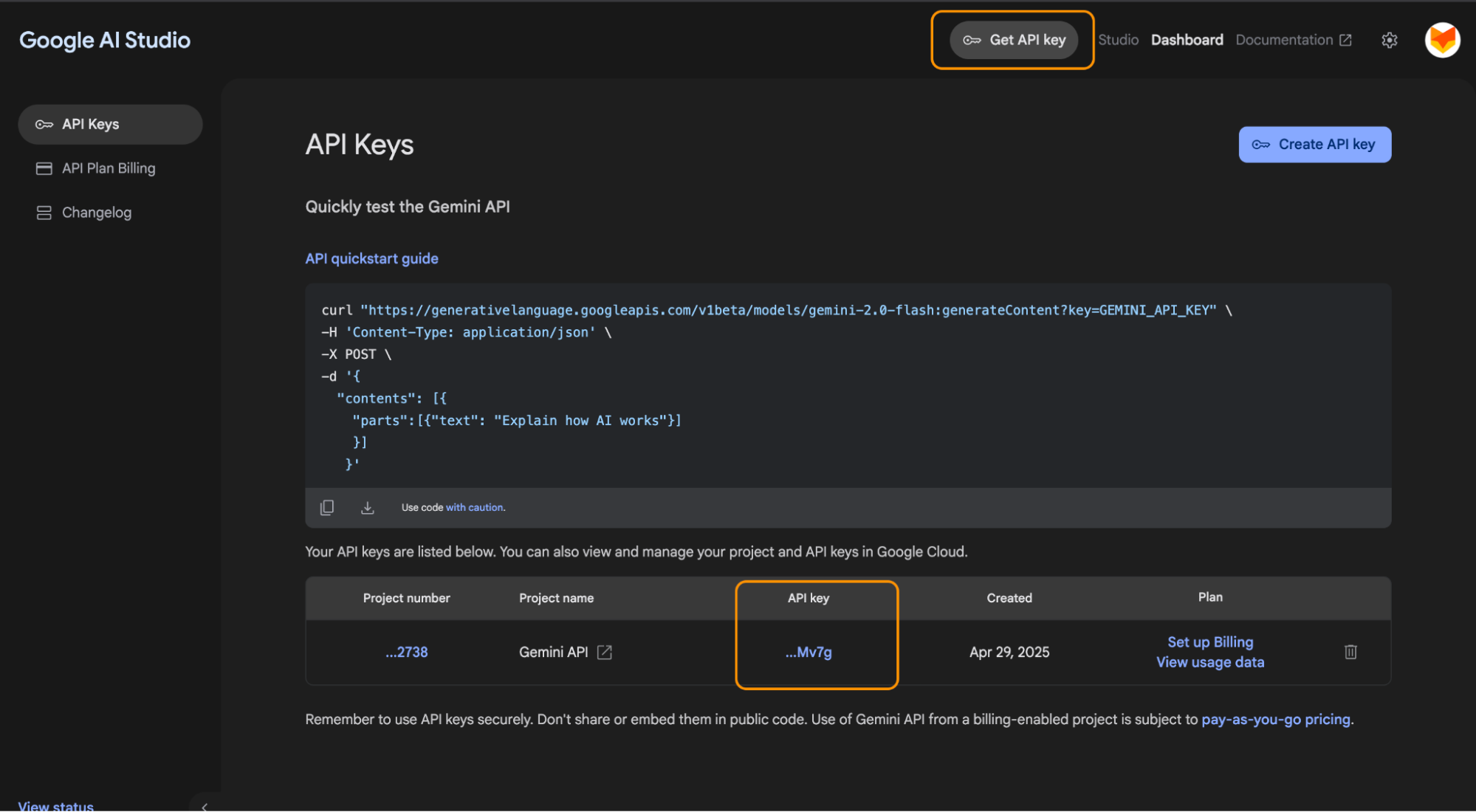
Task: Click the API Keys page heading
Action: click(360, 145)
